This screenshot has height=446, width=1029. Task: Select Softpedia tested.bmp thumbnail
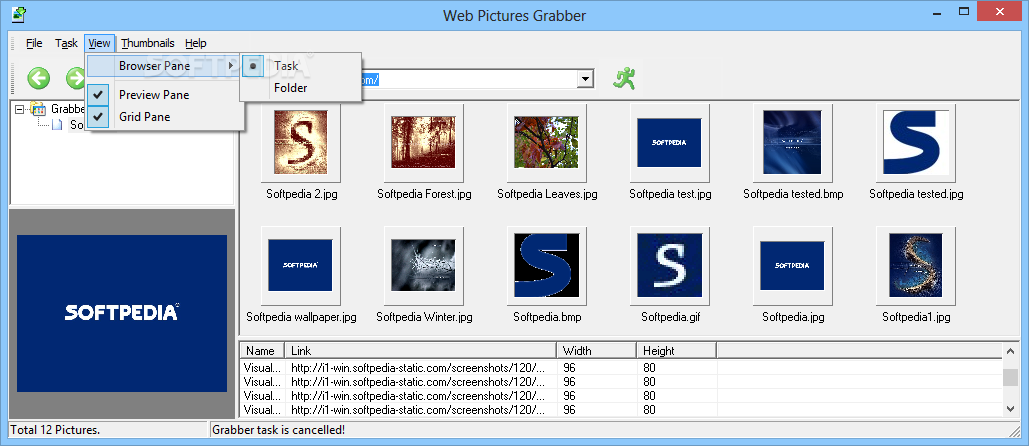point(793,142)
